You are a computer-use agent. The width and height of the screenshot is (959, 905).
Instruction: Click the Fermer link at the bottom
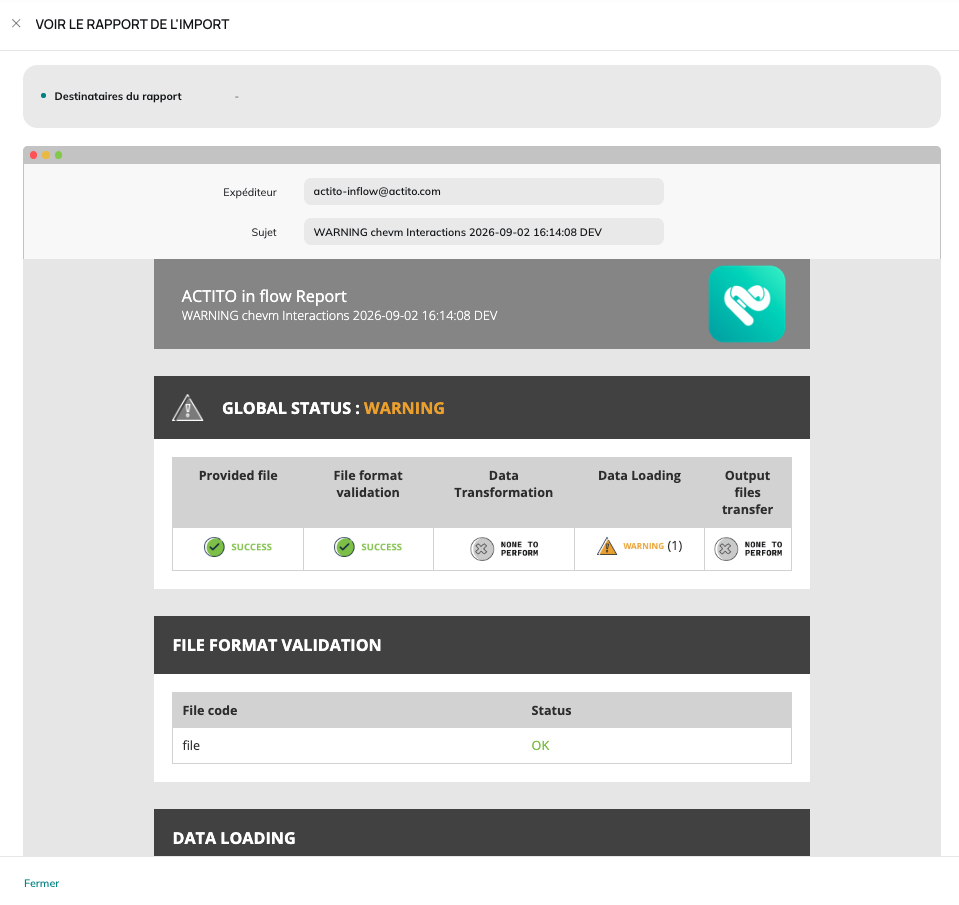pos(42,883)
